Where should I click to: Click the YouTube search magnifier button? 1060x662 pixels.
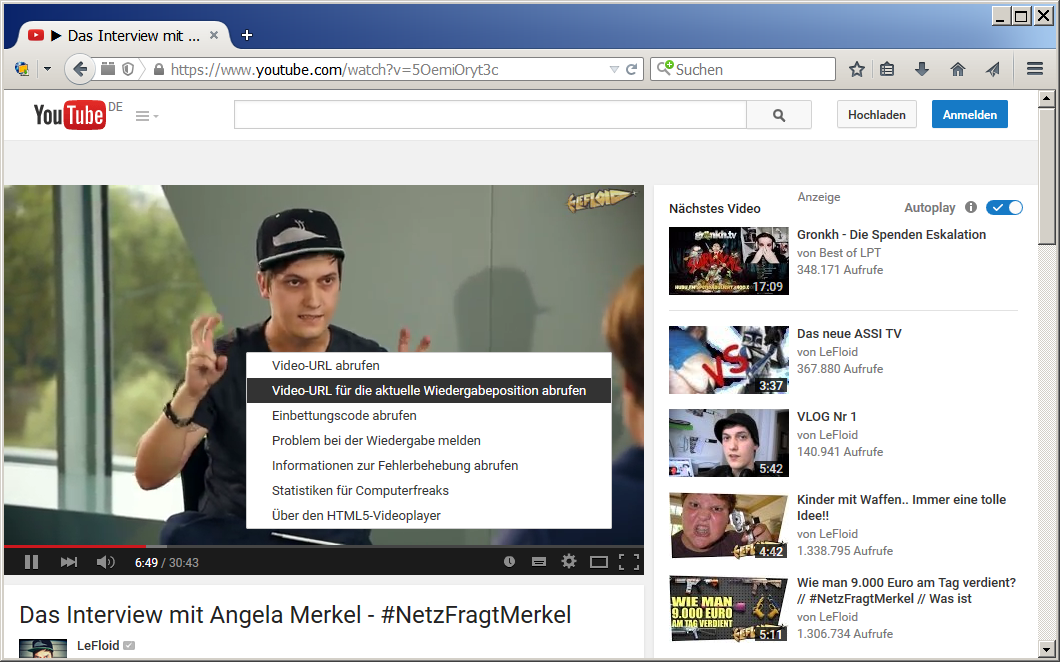[x=779, y=115]
